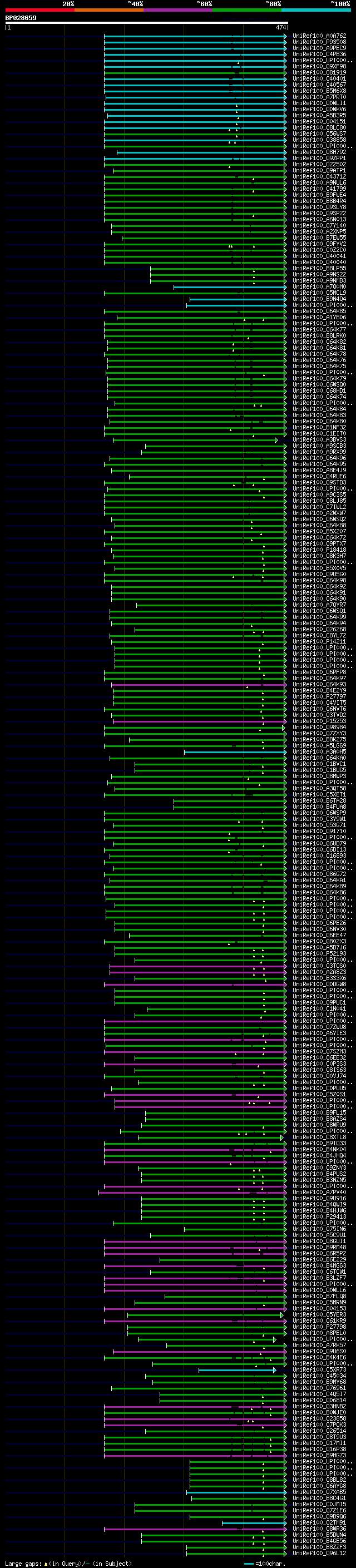Click the last hit label UniRef100_Q96L12
This screenshot has height=1568, width=356.
pos(319,1553)
